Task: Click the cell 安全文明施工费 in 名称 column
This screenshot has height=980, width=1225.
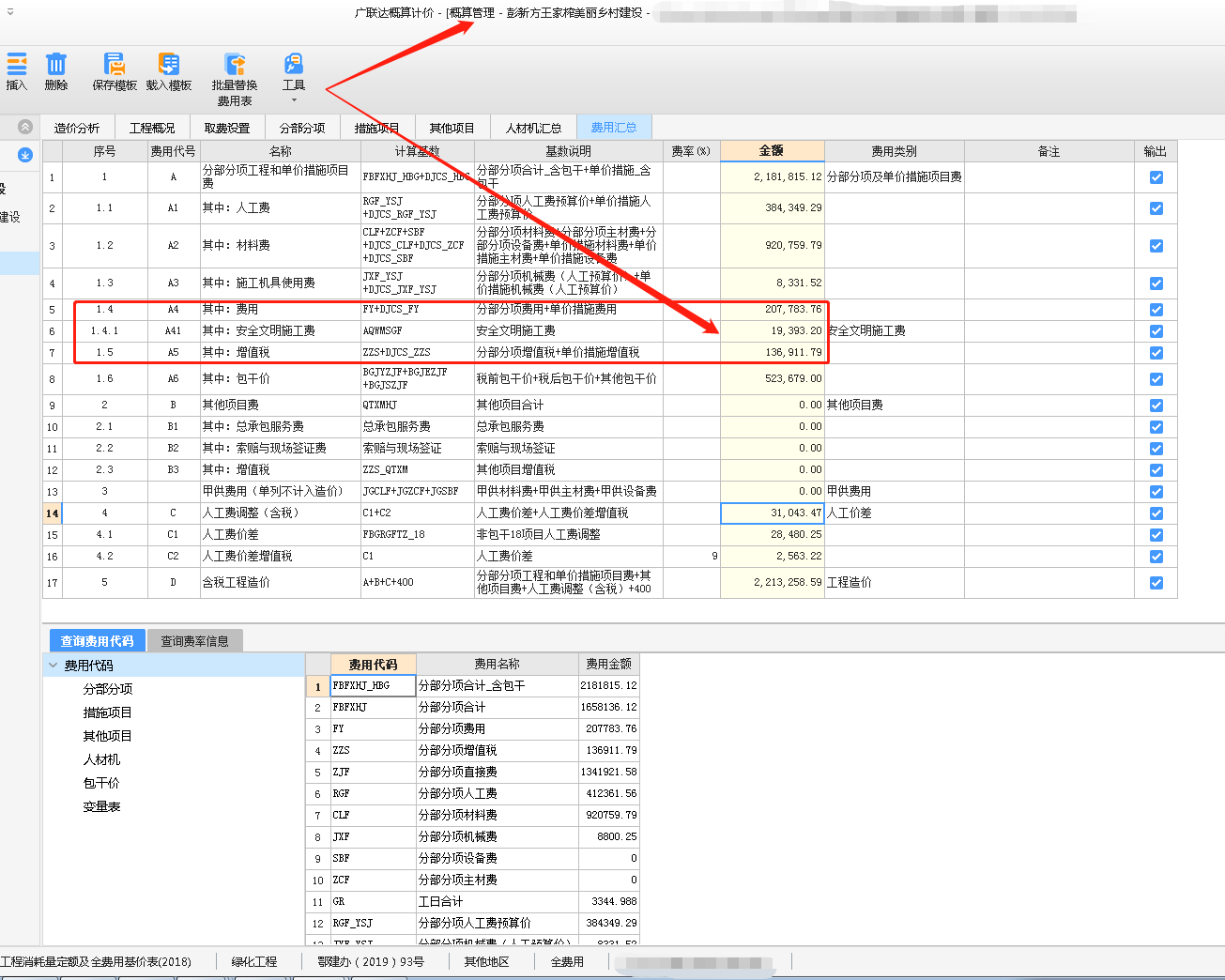Action: pos(280,331)
